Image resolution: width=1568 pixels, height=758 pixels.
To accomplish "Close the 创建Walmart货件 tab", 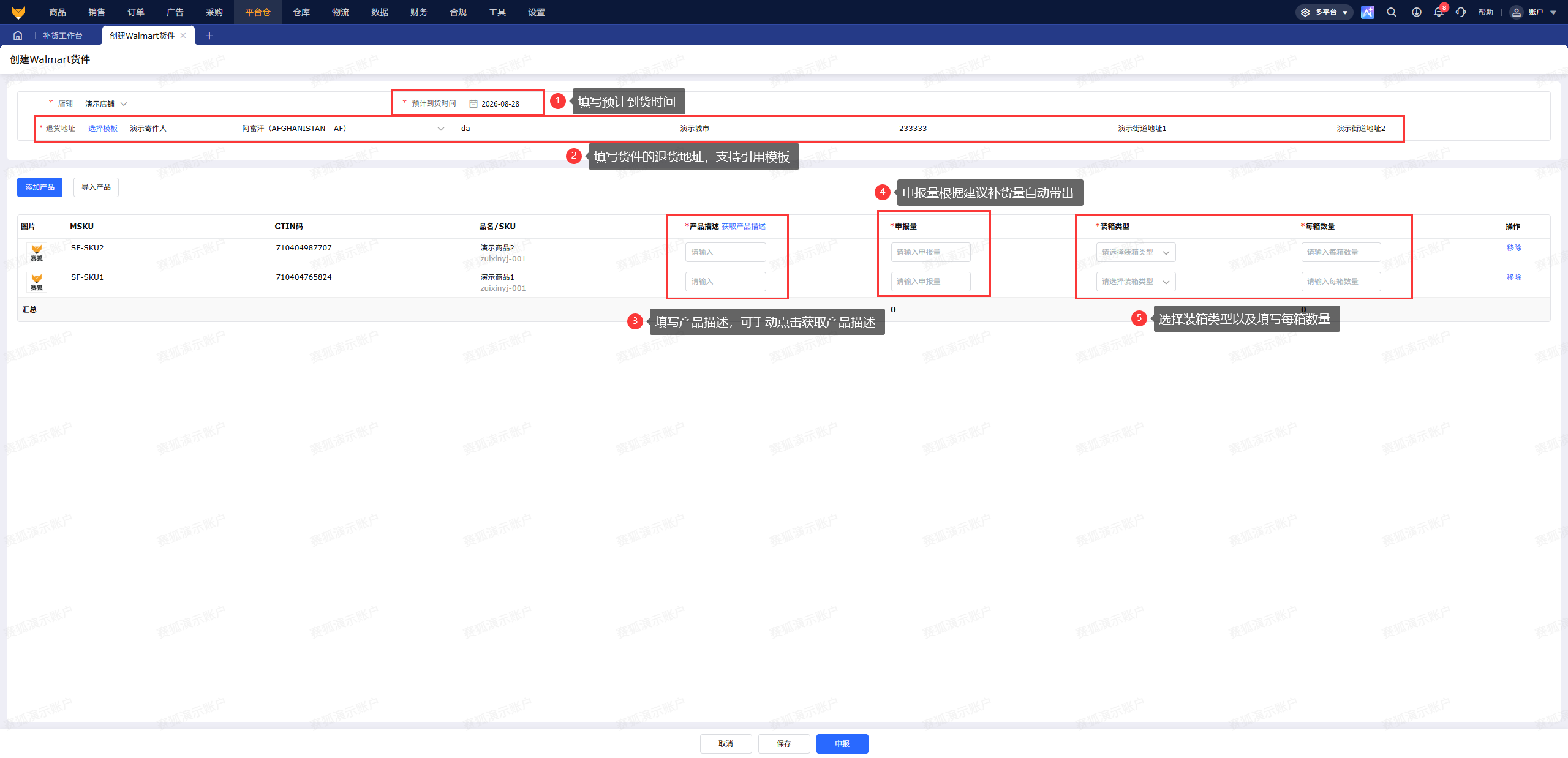I will pyautogui.click(x=183, y=36).
